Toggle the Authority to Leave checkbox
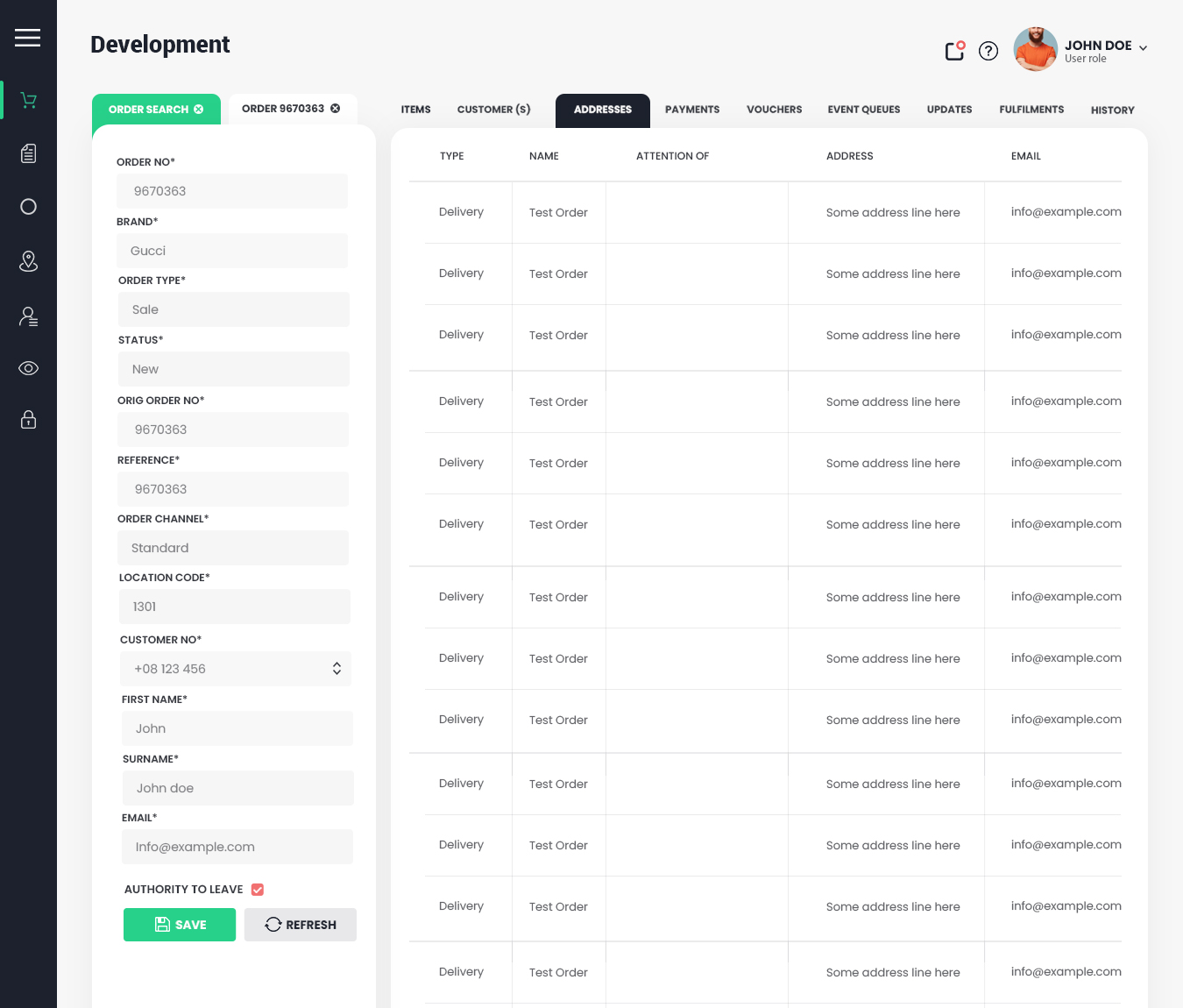Viewport: 1183px width, 1008px height. coord(258,890)
